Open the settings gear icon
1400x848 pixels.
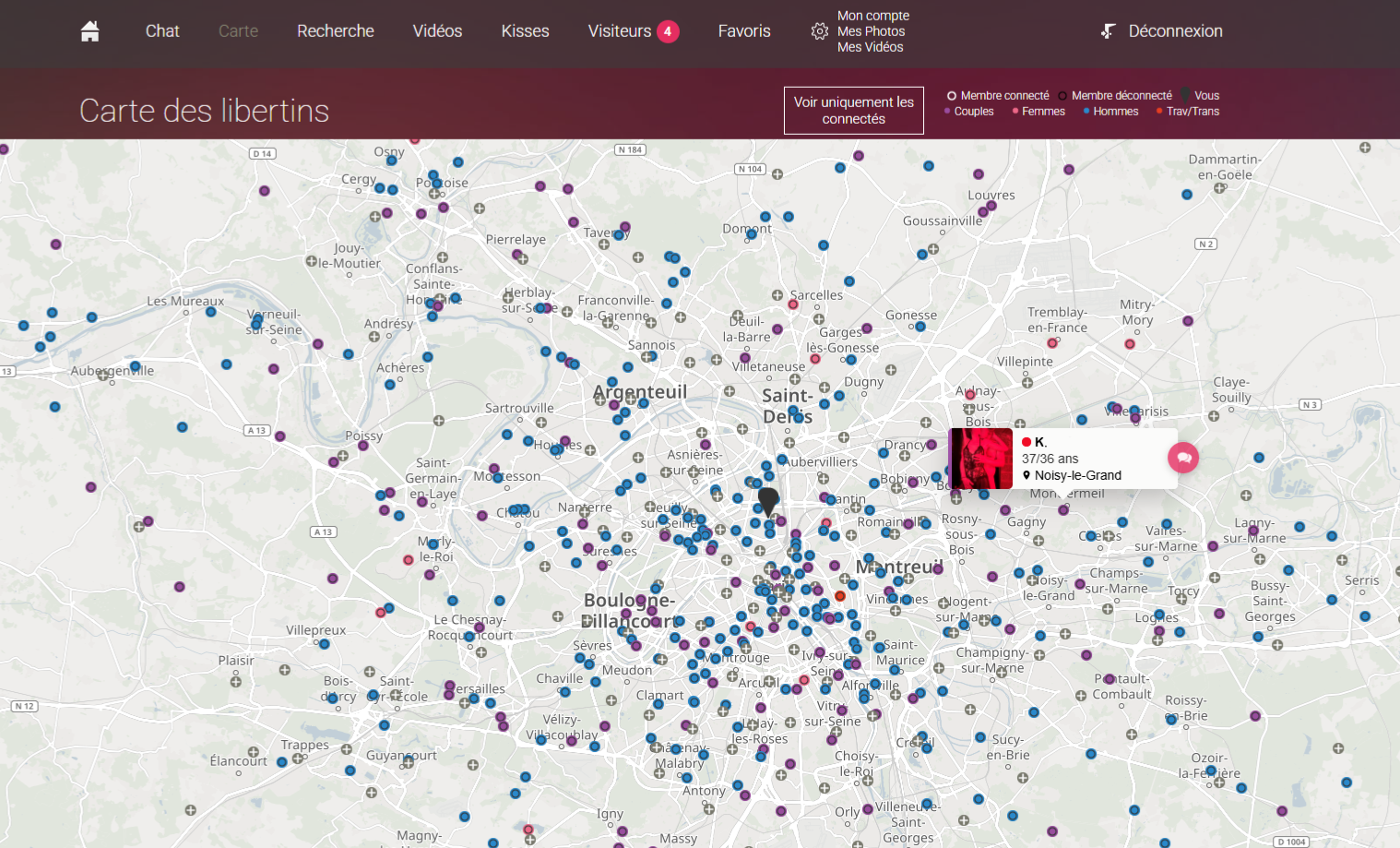(819, 31)
